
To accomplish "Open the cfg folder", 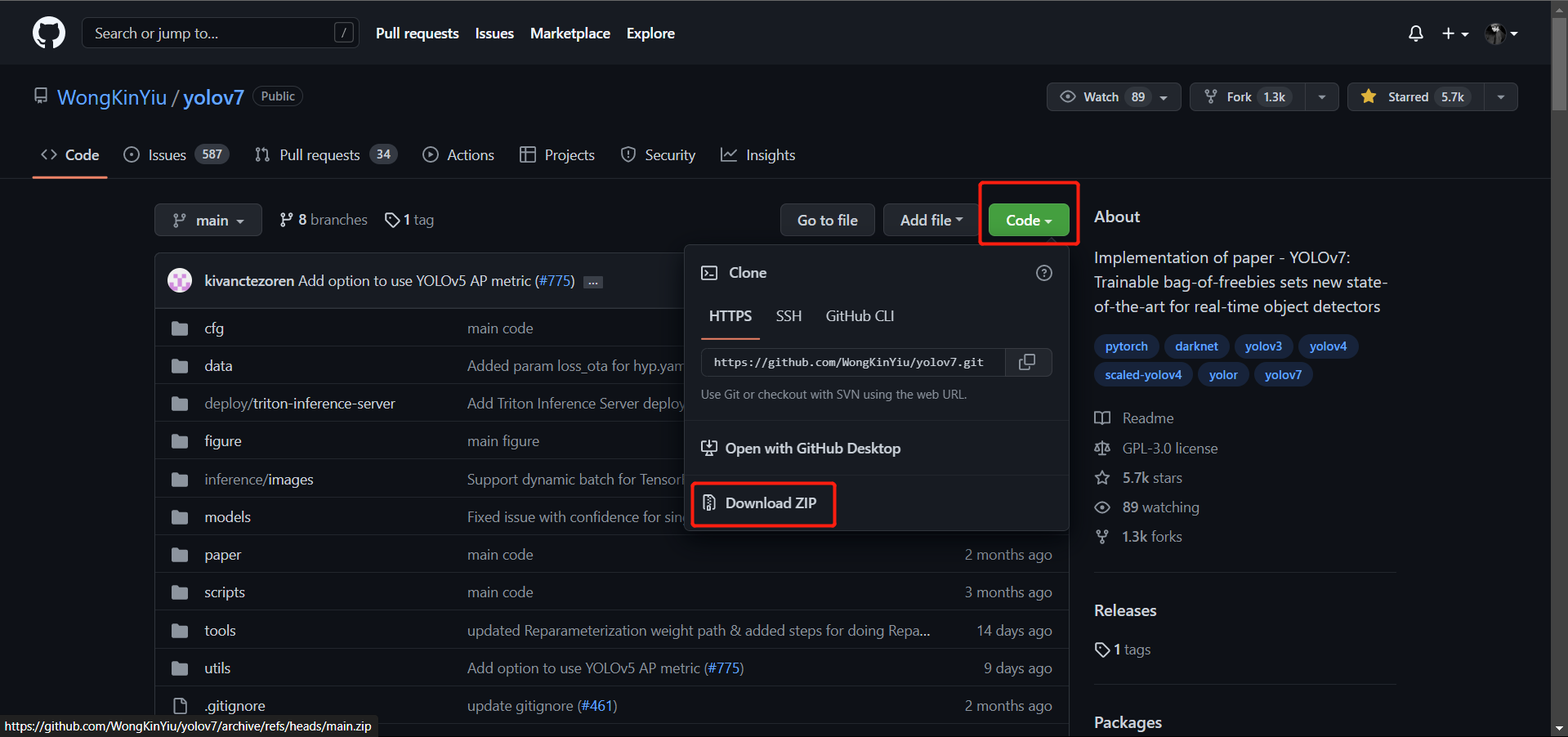I will (x=214, y=328).
